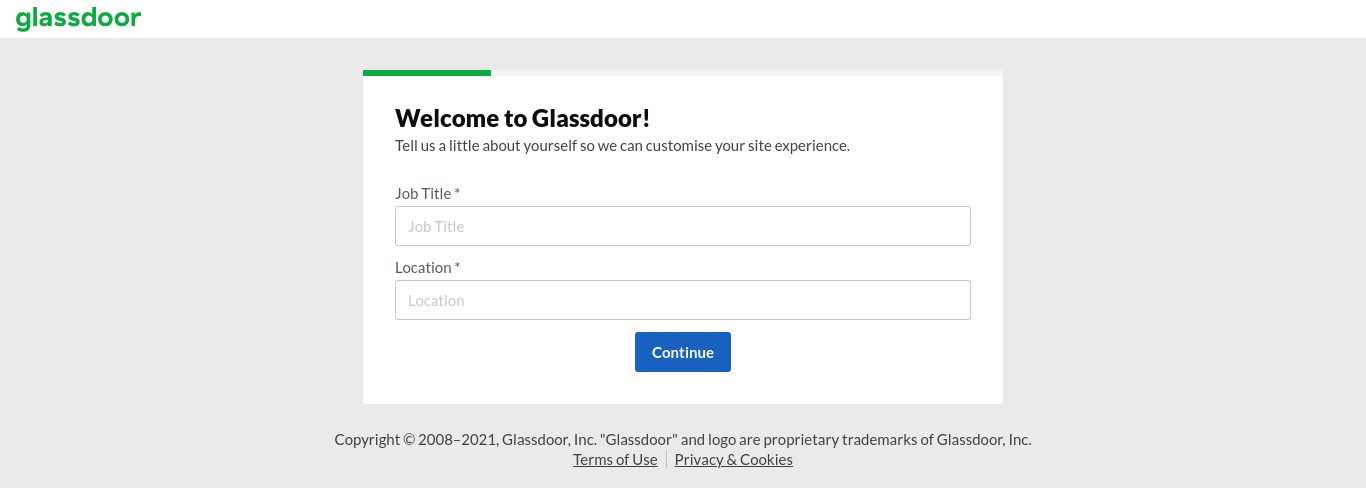Click the blue Continue button
Viewport: 1366px width, 488px height.
coord(683,352)
